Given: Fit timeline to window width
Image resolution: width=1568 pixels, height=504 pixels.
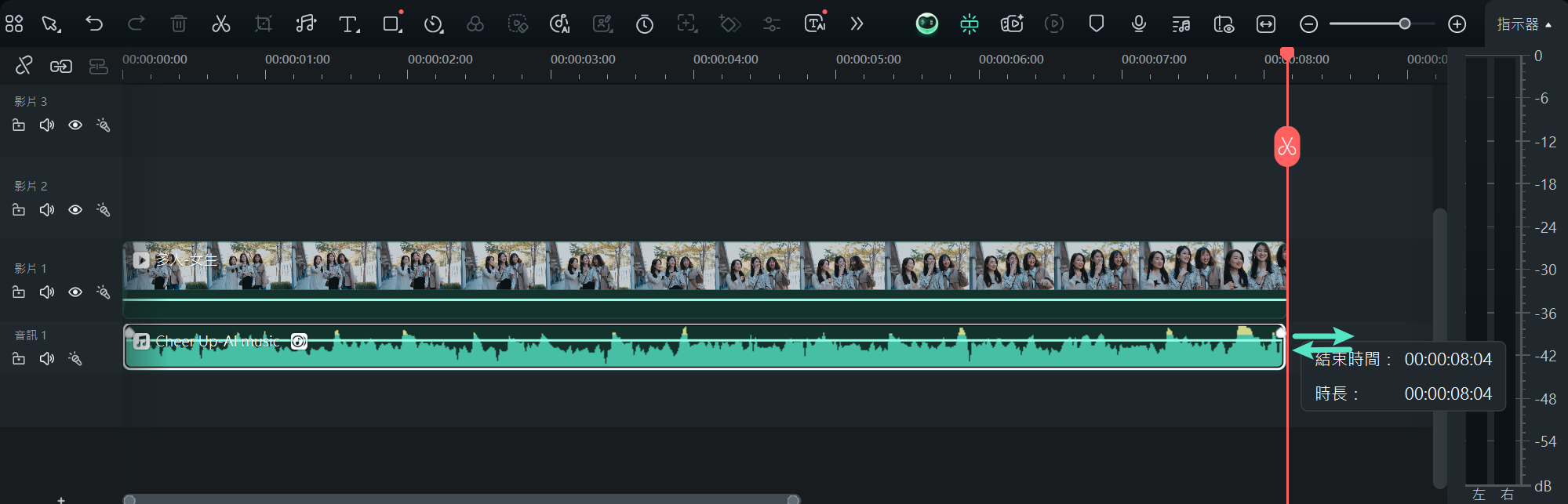Looking at the screenshot, I should 1266,24.
